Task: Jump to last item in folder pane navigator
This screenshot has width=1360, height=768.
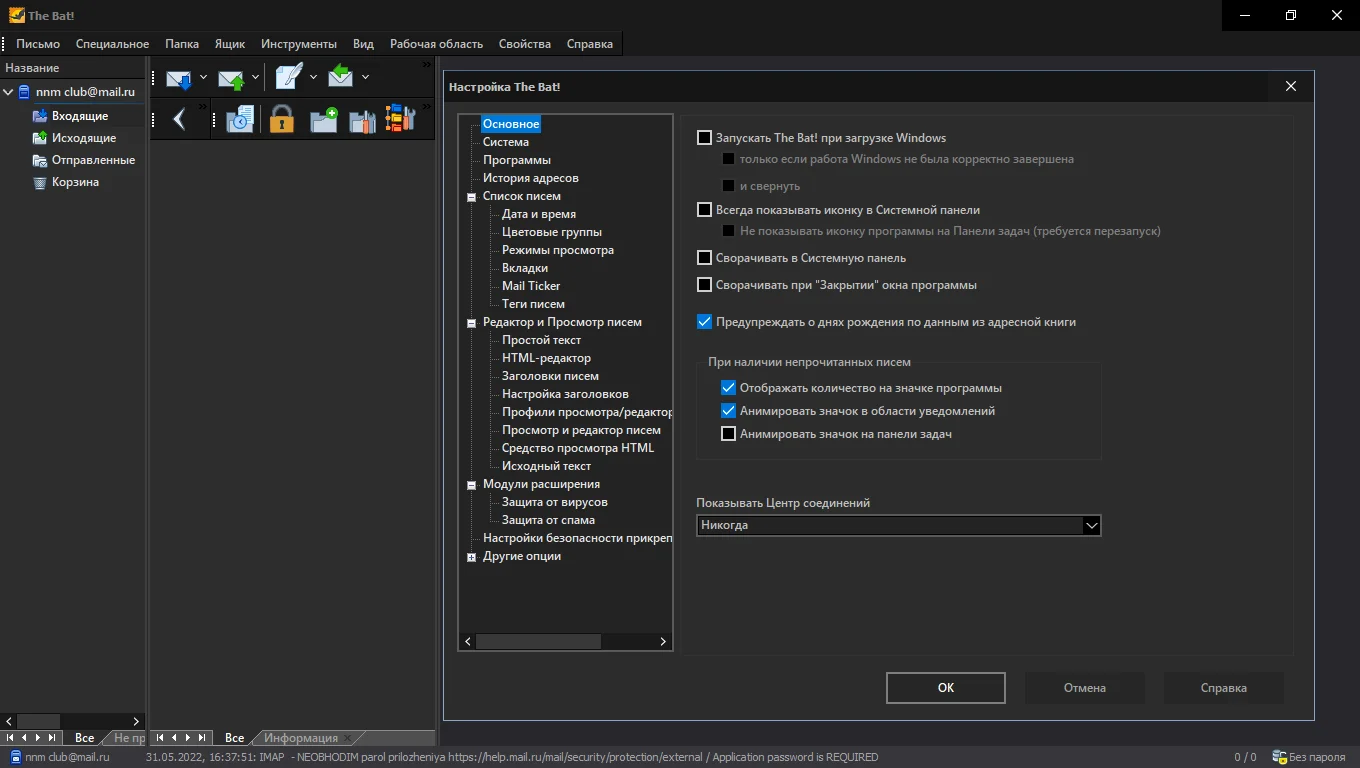Action: click(53, 738)
